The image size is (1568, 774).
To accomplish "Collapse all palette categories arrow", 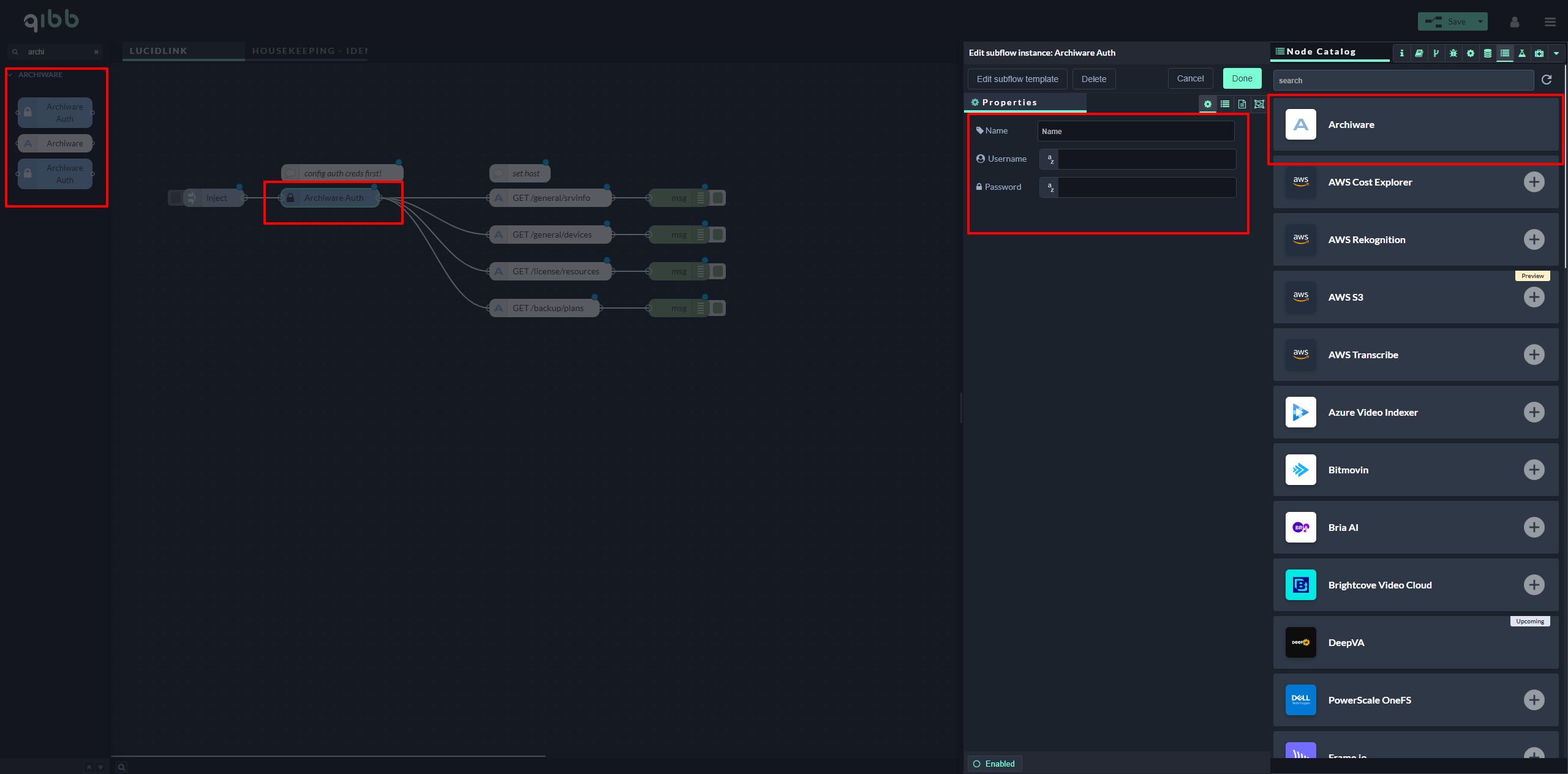I will click(x=89, y=767).
